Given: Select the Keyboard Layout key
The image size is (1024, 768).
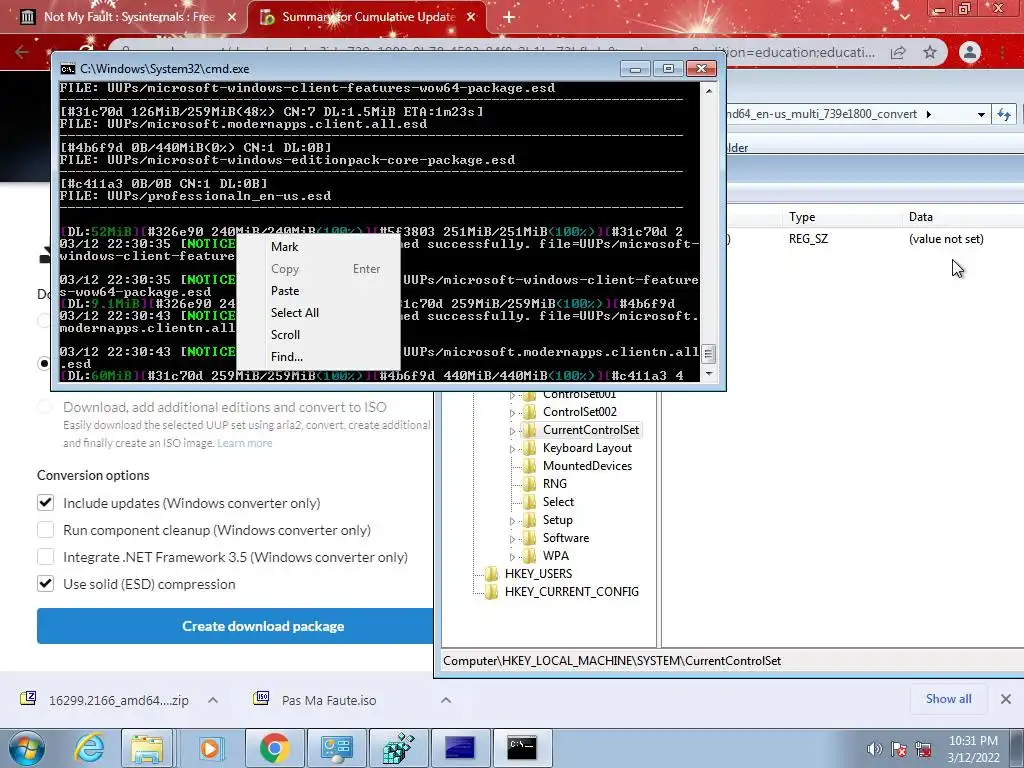Looking at the screenshot, I should click(x=587, y=448).
